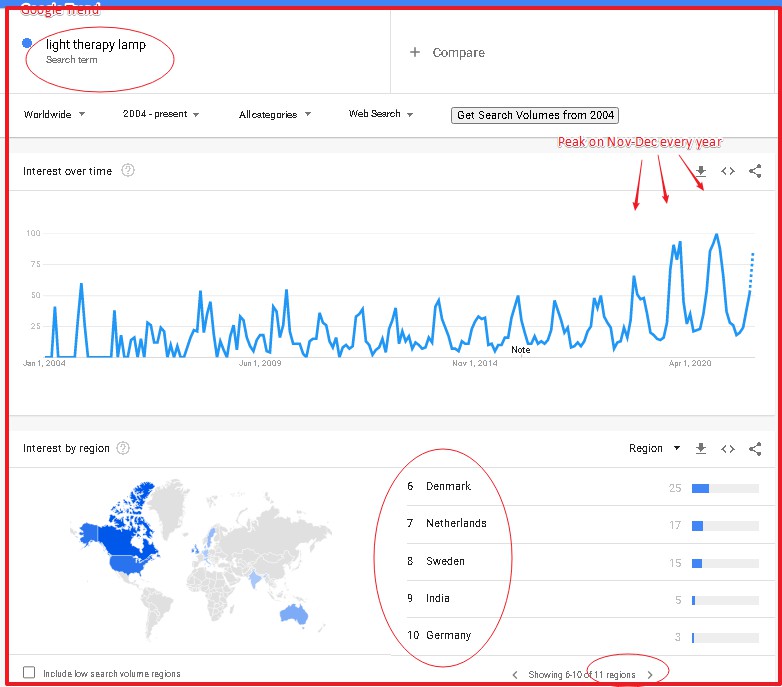Download the Interest by region data
Screen dimensions: 782x687
pos(701,449)
